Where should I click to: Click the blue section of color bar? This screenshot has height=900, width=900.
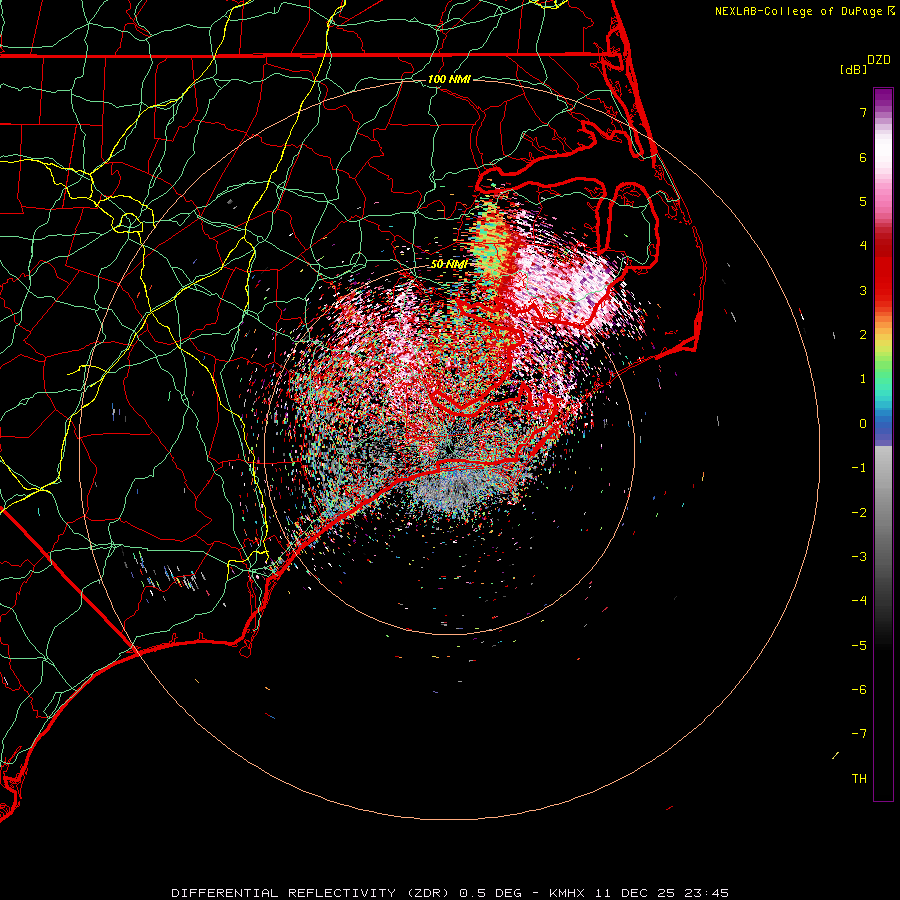tap(883, 425)
